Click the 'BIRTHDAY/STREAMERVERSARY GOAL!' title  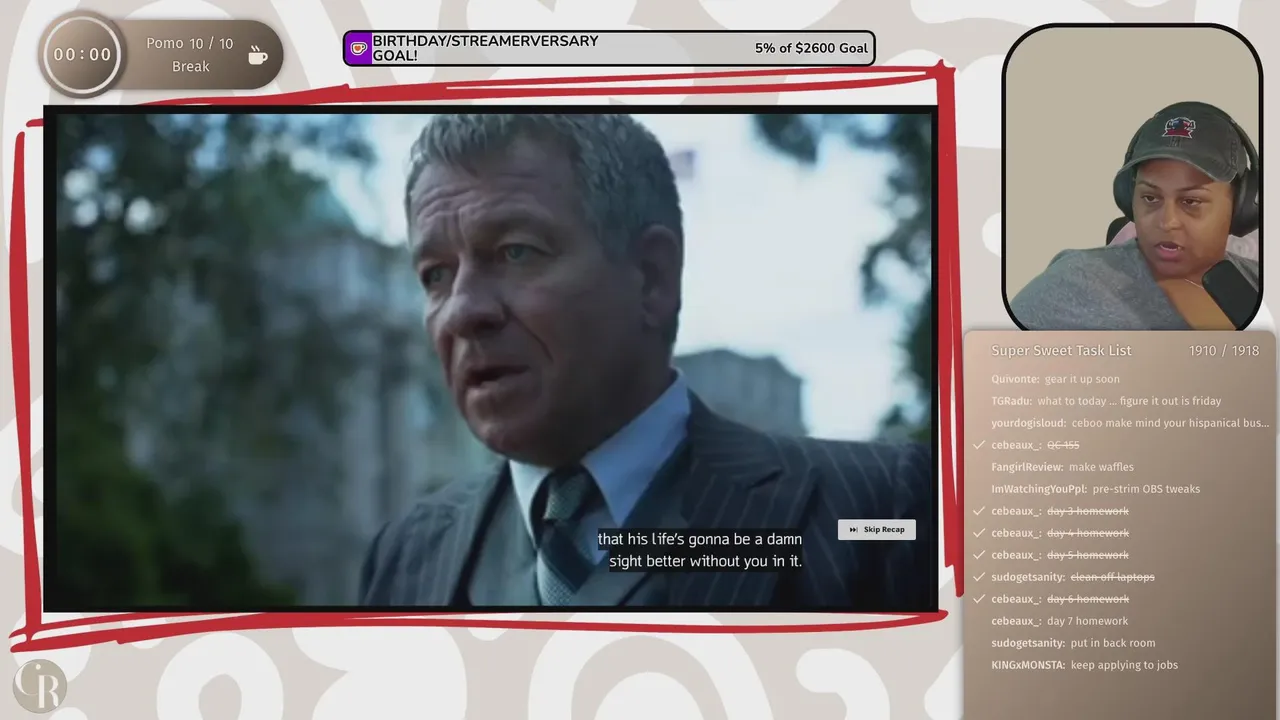[x=485, y=48]
